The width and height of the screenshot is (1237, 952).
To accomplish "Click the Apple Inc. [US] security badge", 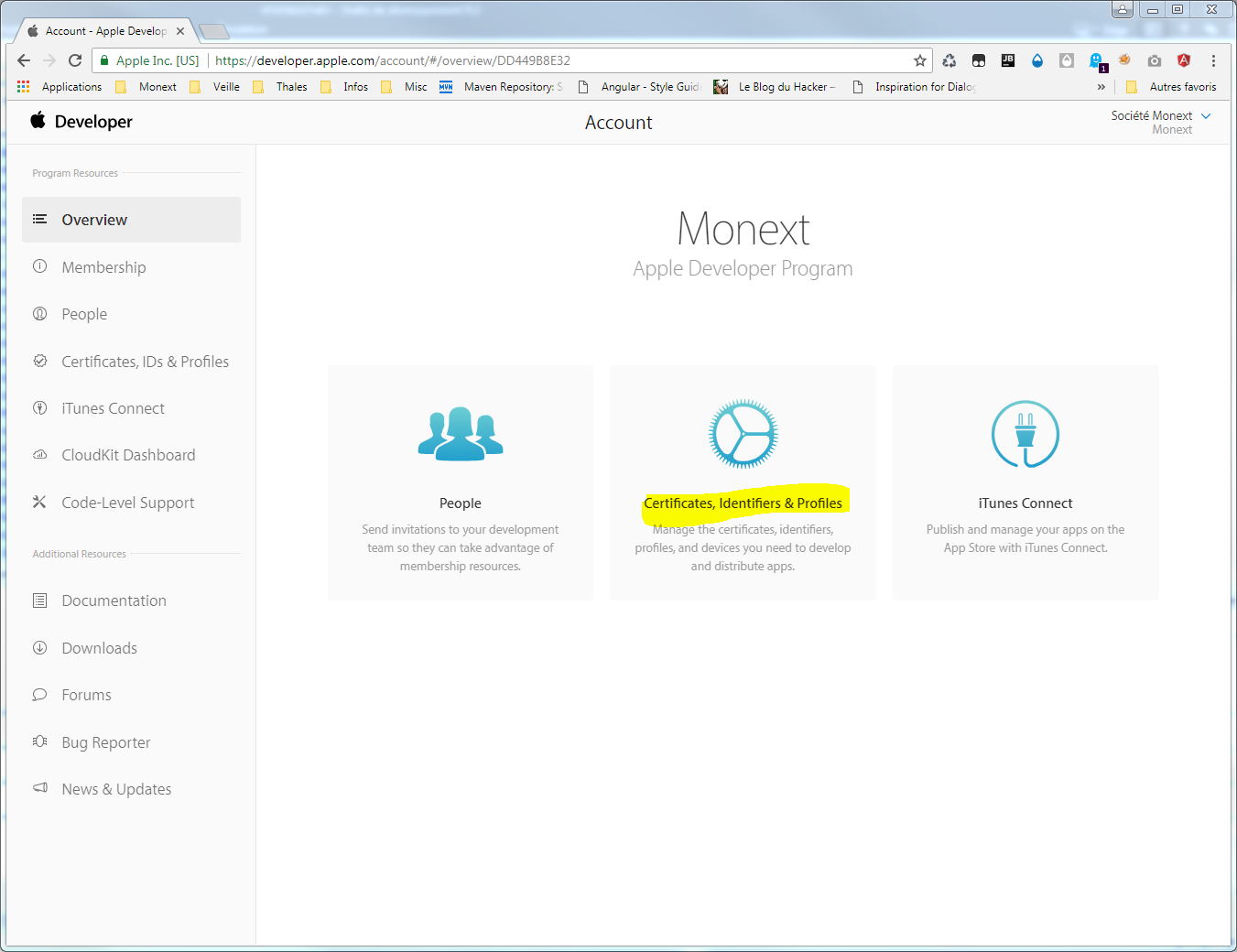I will tap(149, 60).
